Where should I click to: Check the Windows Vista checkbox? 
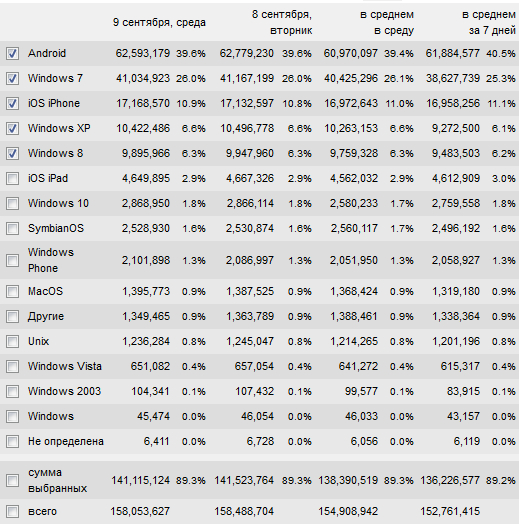[x=12, y=367]
